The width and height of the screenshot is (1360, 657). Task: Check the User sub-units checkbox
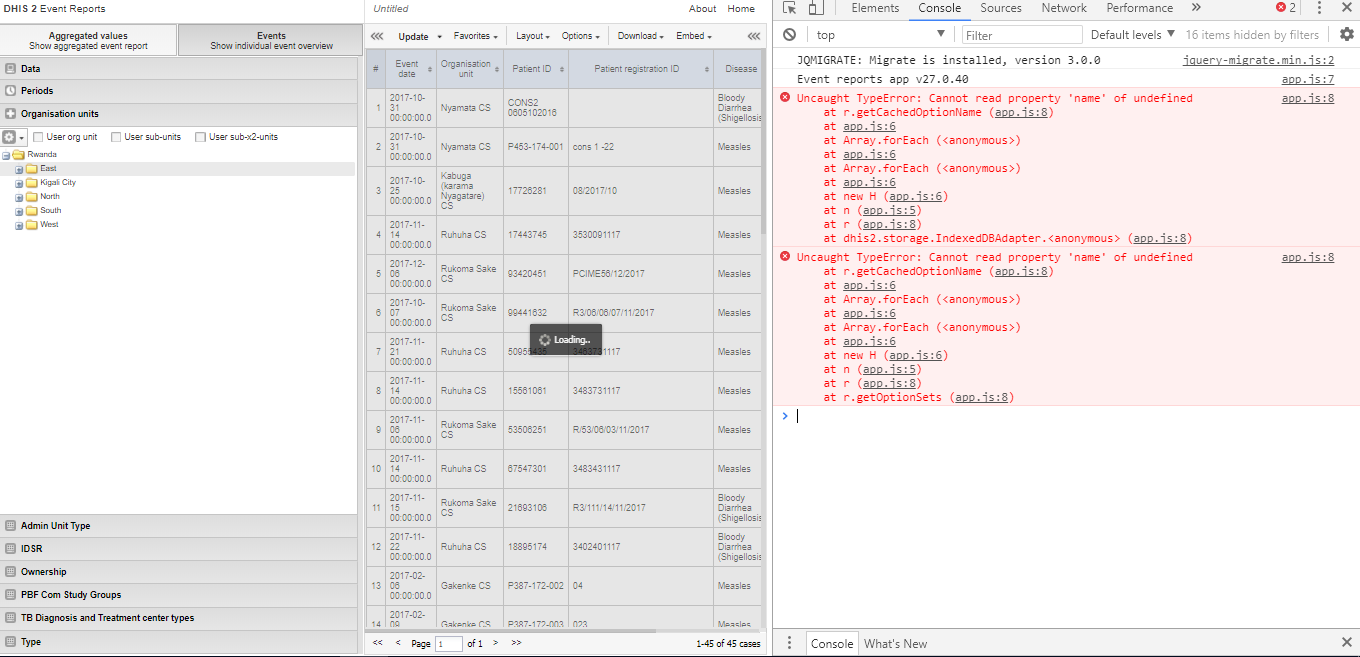click(116, 137)
